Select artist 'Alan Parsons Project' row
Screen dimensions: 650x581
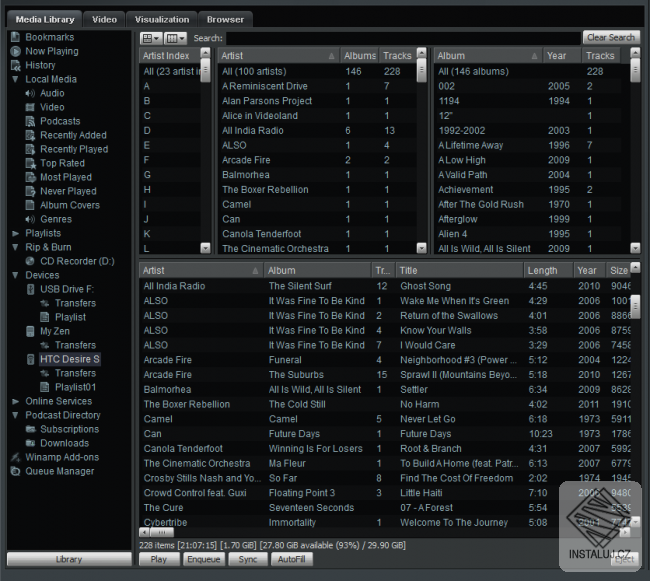[x=317, y=101]
